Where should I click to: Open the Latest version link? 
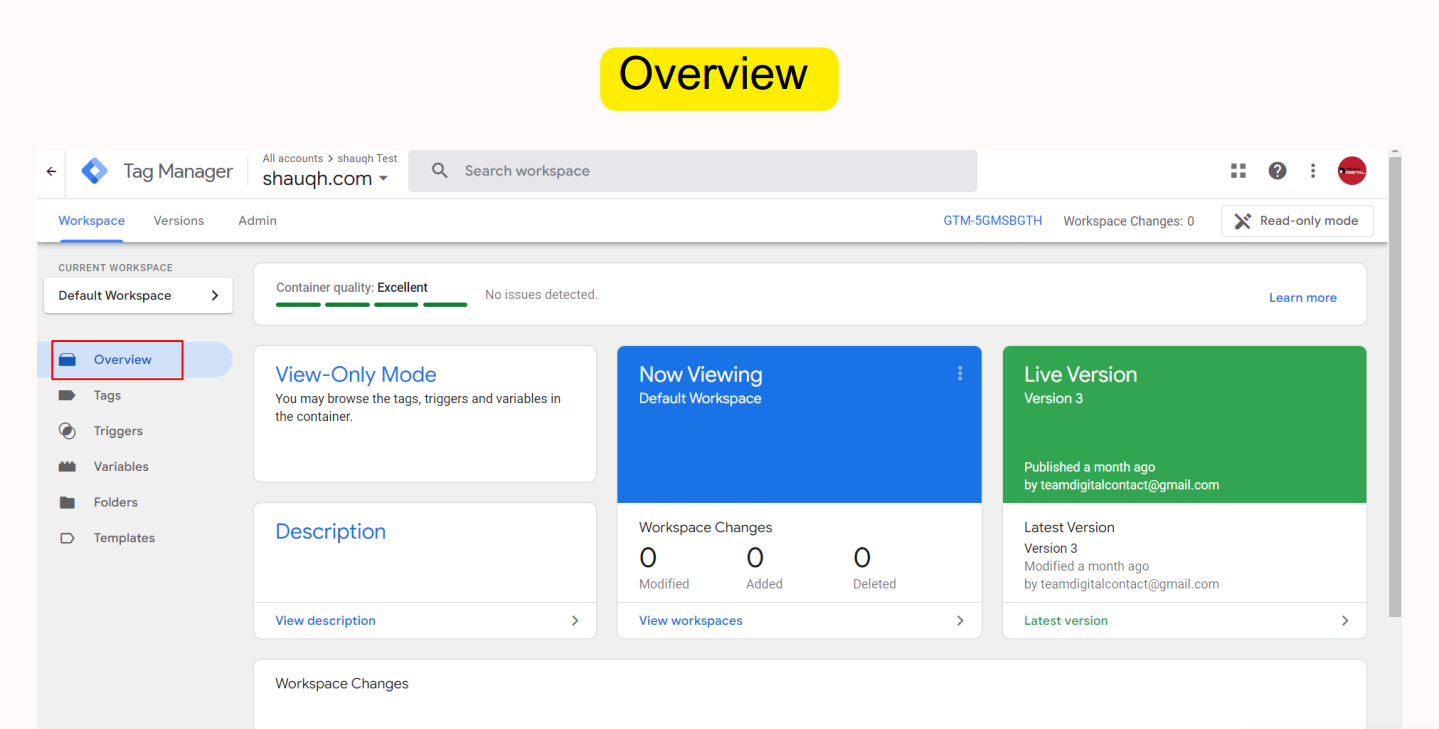click(1066, 621)
